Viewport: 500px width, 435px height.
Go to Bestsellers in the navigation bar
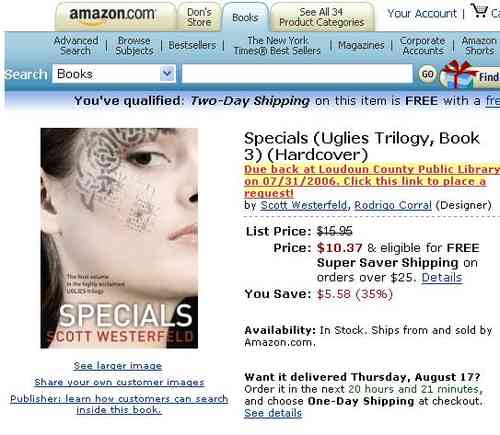[x=192, y=45]
